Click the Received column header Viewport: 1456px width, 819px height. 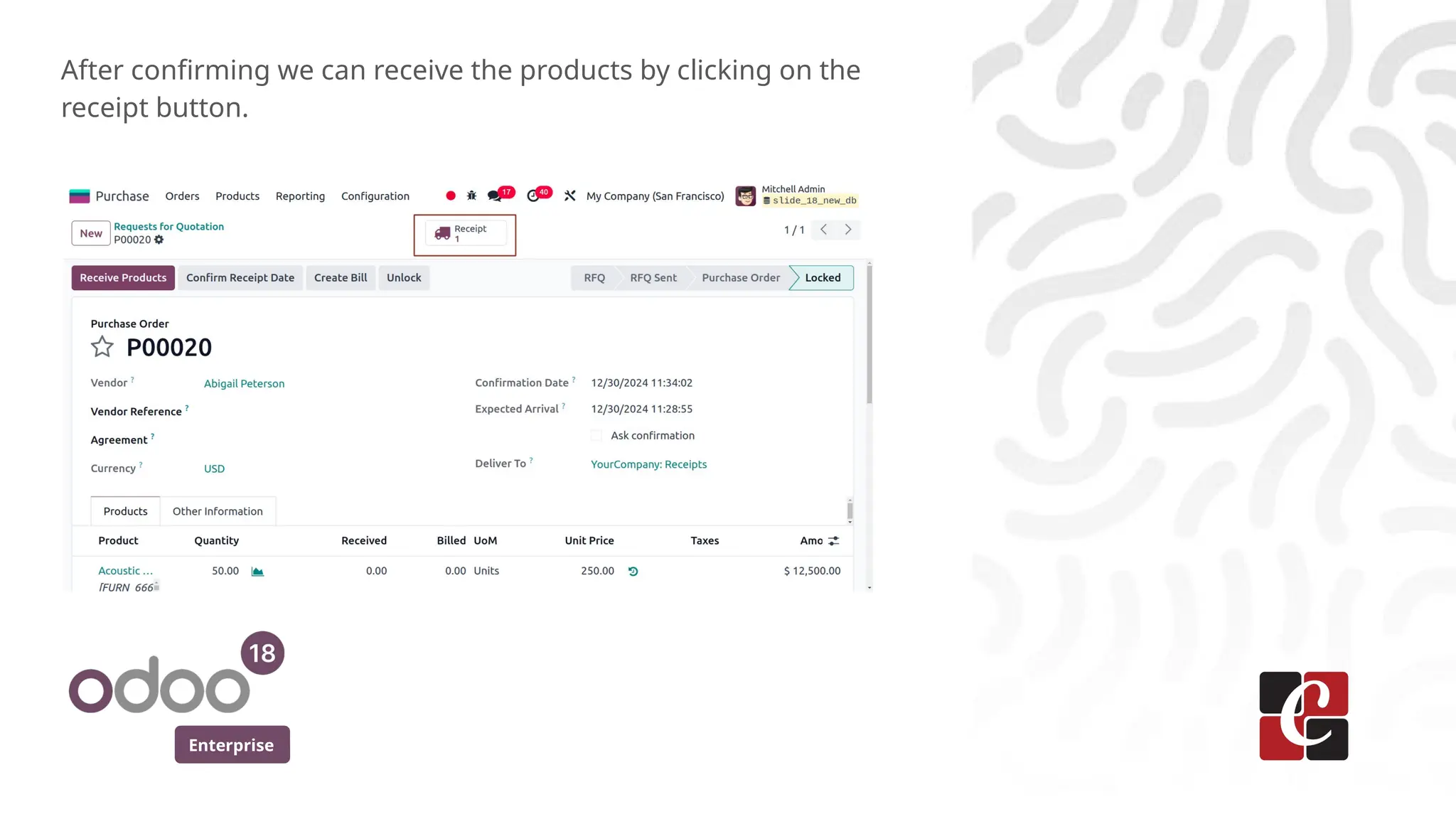364,541
